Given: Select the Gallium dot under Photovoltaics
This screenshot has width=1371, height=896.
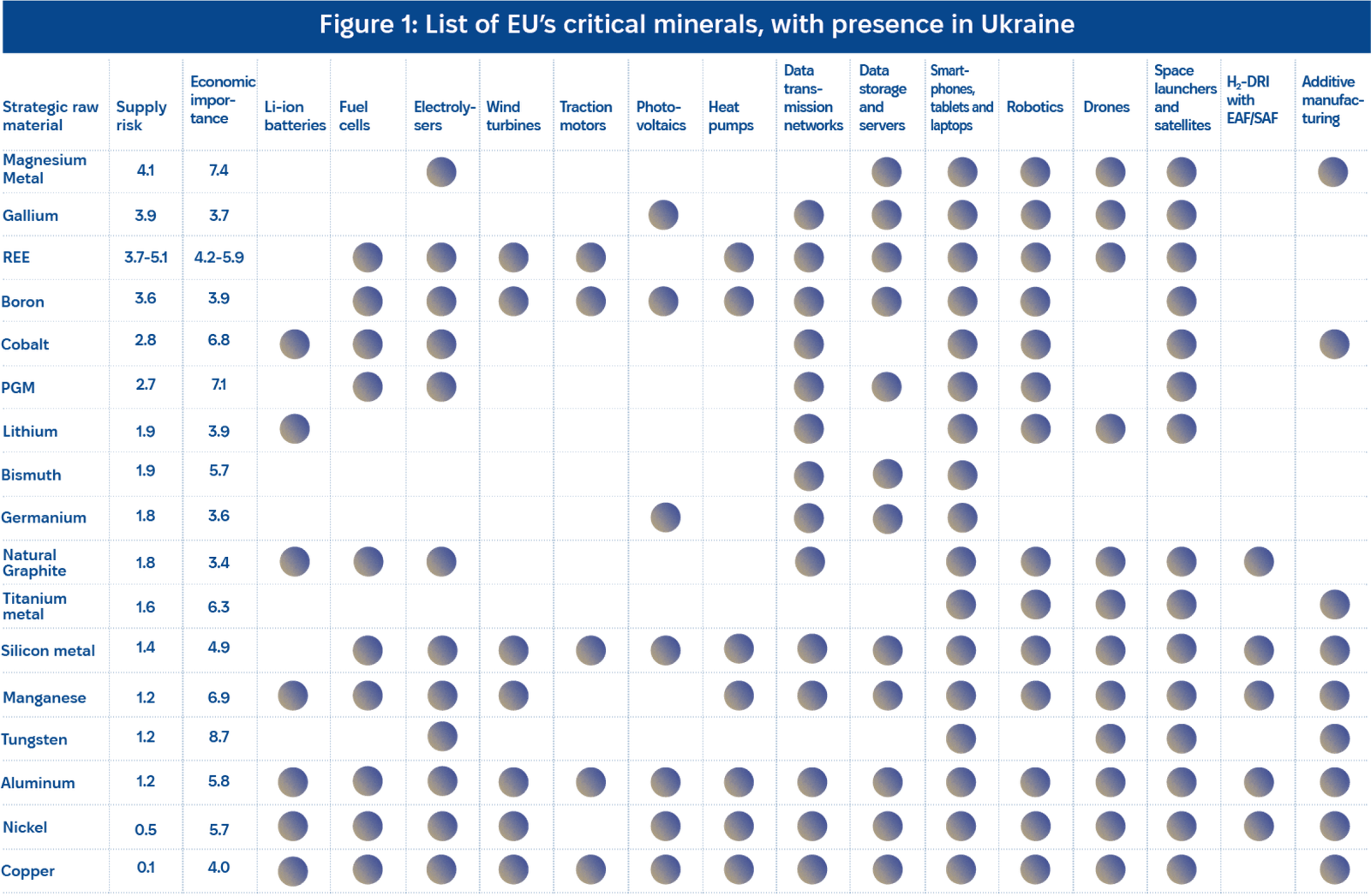Looking at the screenshot, I should click(663, 215).
